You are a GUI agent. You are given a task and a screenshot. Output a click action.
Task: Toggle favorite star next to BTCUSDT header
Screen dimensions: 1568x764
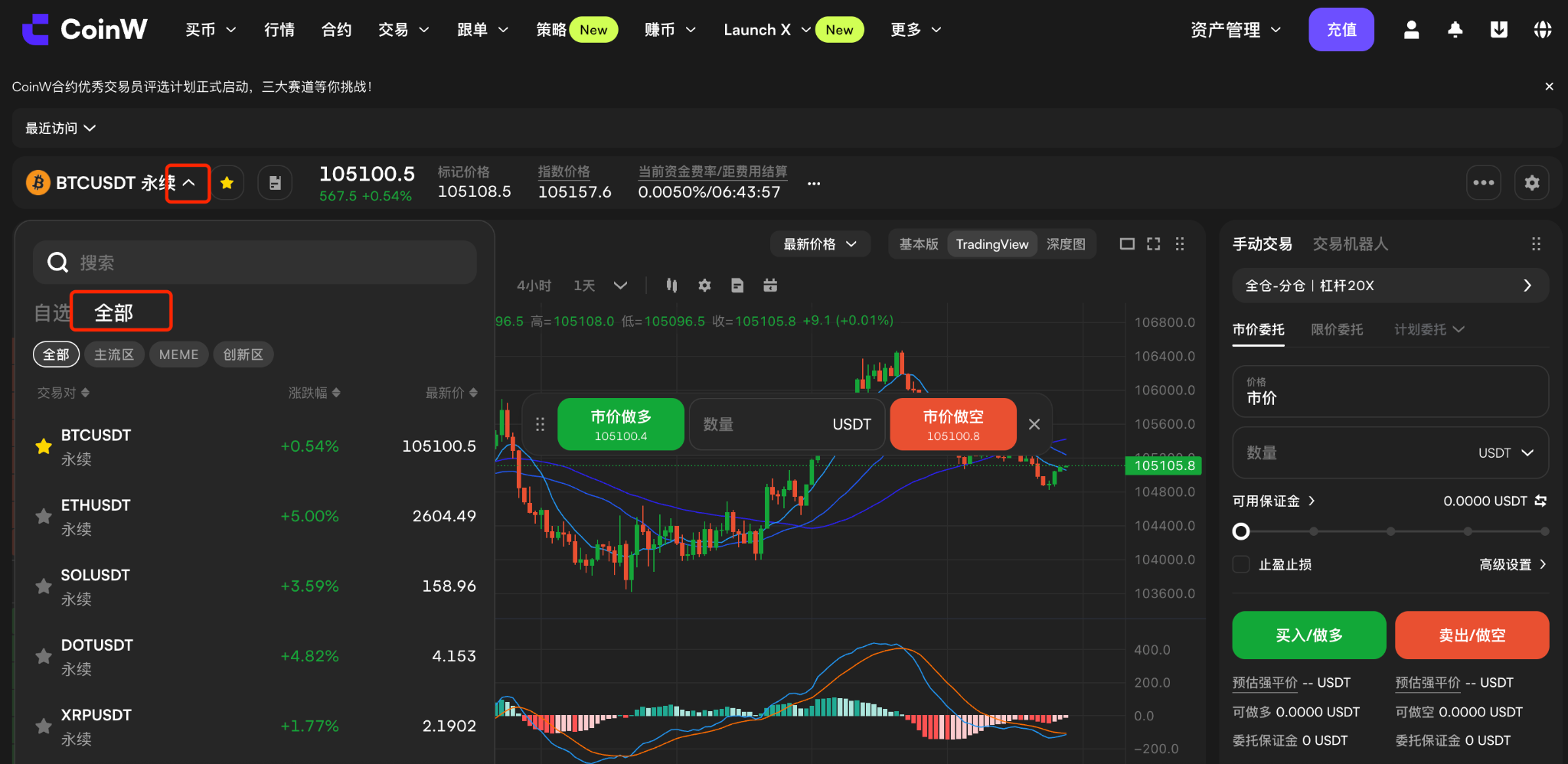227,183
